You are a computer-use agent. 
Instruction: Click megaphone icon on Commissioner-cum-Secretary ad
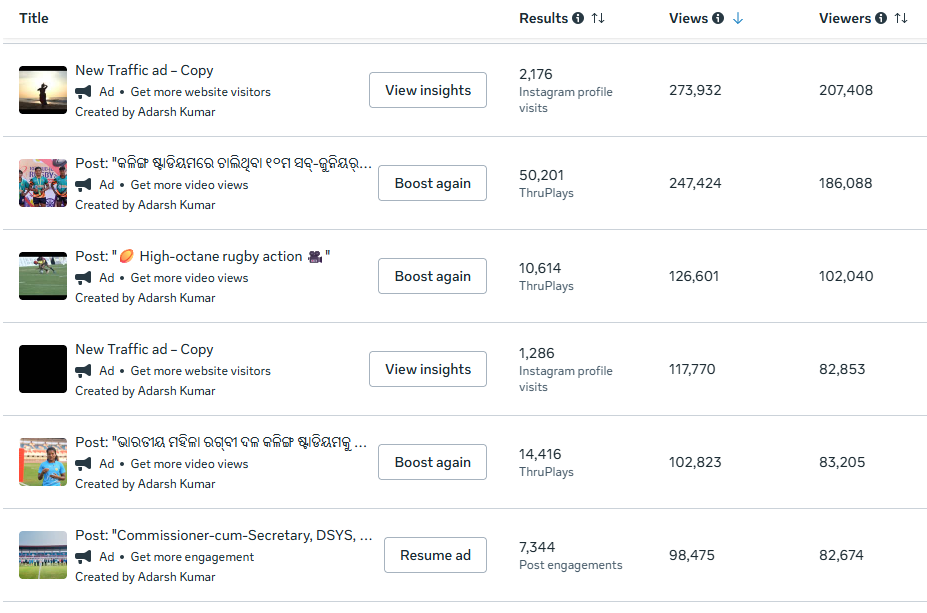82,557
